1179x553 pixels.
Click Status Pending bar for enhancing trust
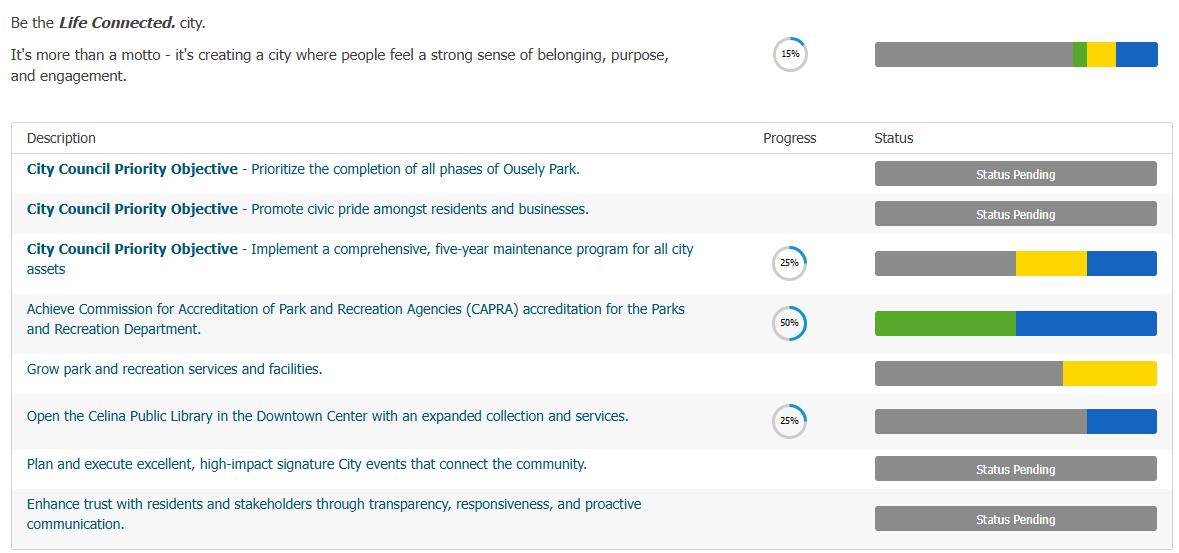1015,519
